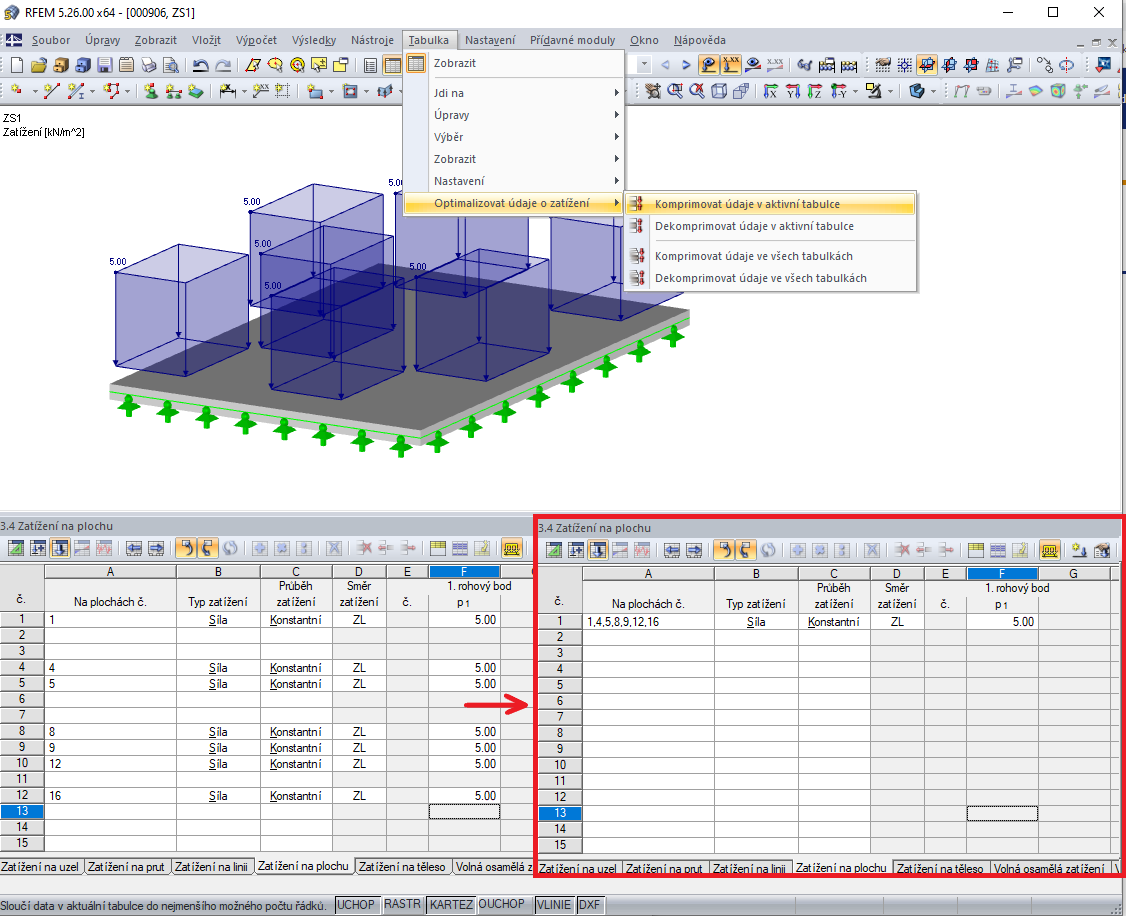
Task: Choose 'Komprimovat údaje v aktivní tabulce'
Action: (770, 204)
